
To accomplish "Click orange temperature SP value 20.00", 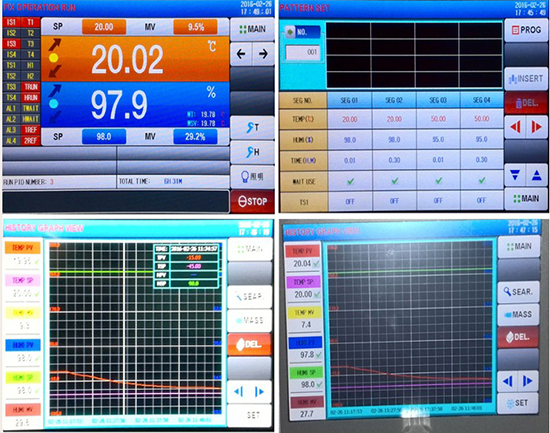I will [104, 27].
